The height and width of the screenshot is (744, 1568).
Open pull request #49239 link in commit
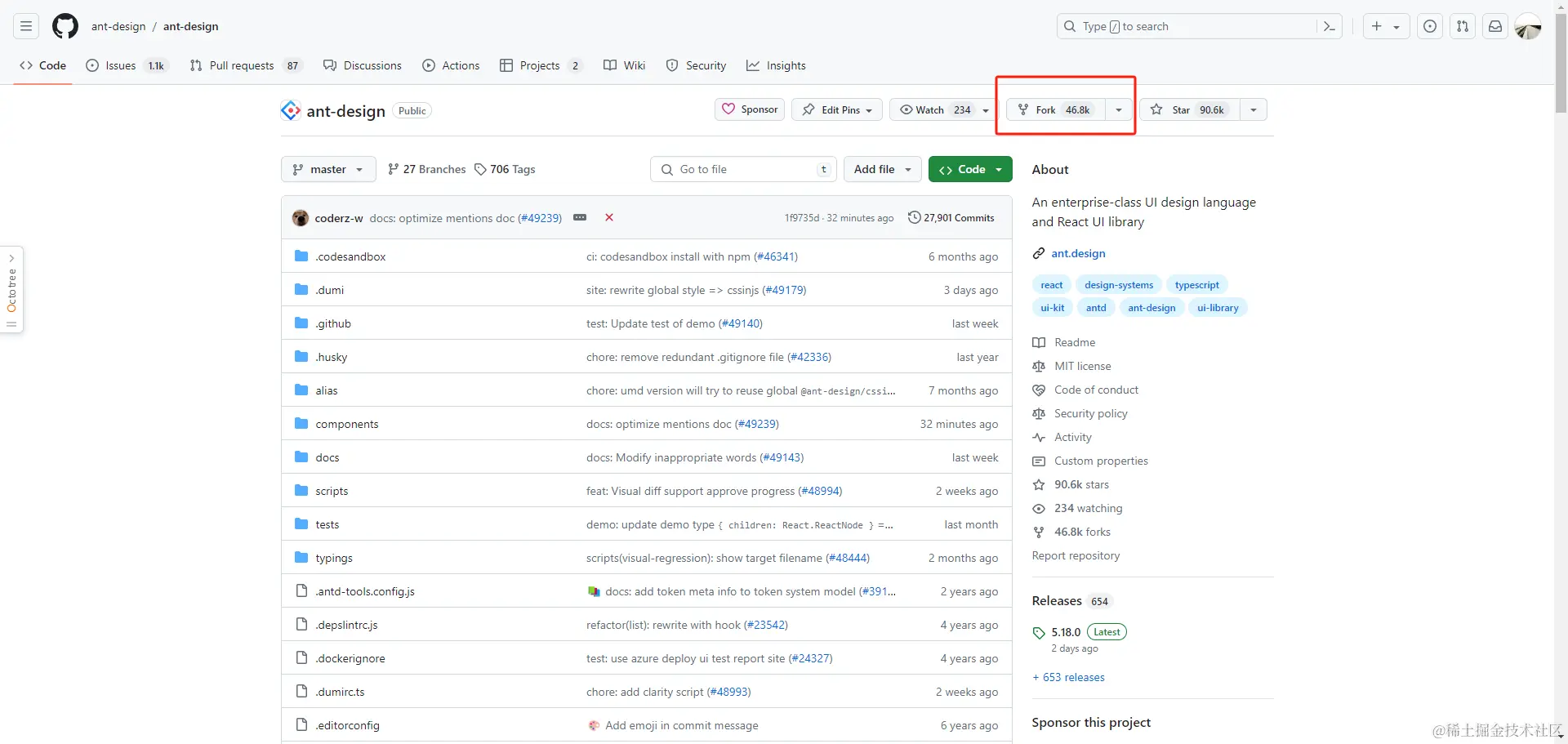click(540, 218)
